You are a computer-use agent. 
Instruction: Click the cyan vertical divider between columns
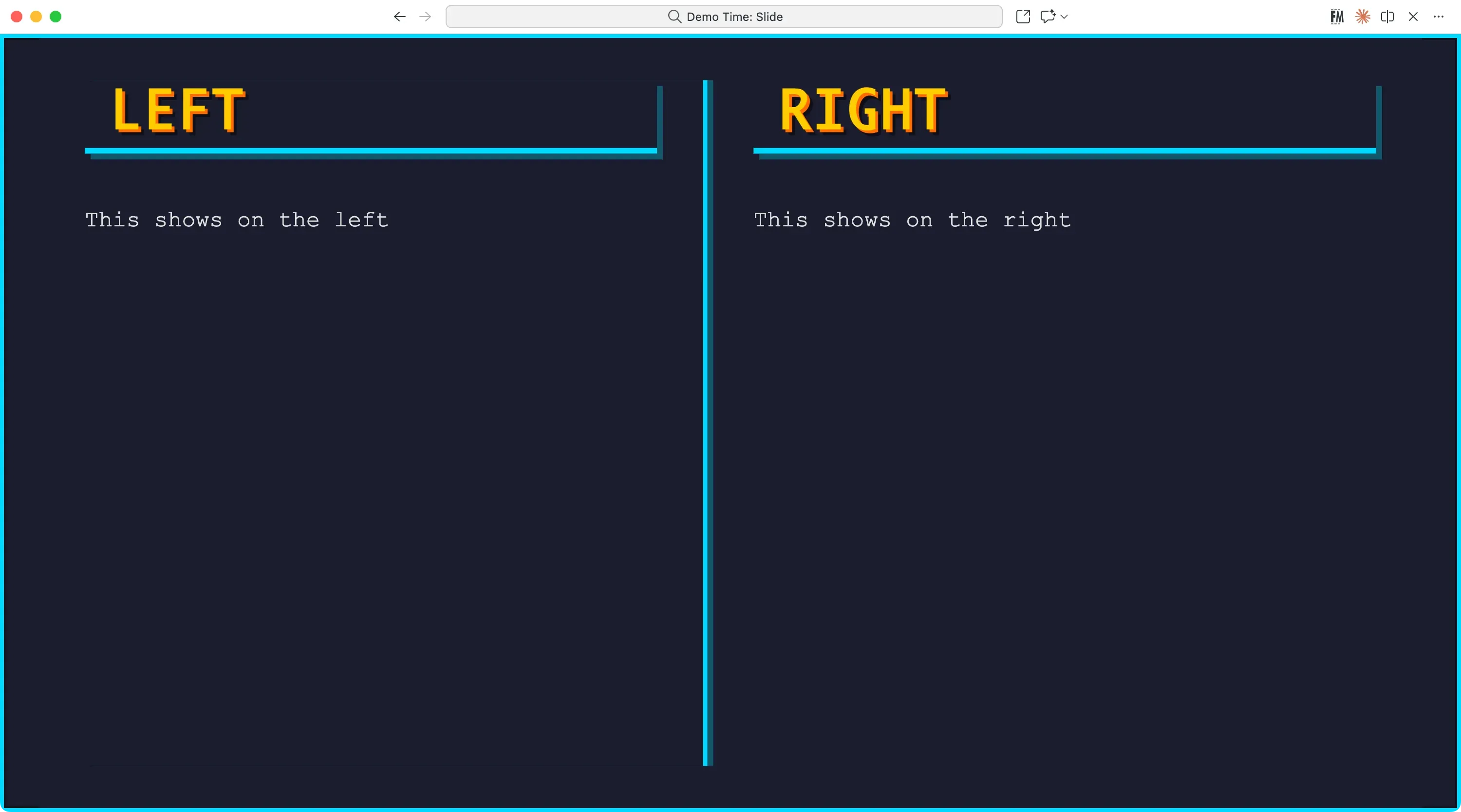(706, 423)
